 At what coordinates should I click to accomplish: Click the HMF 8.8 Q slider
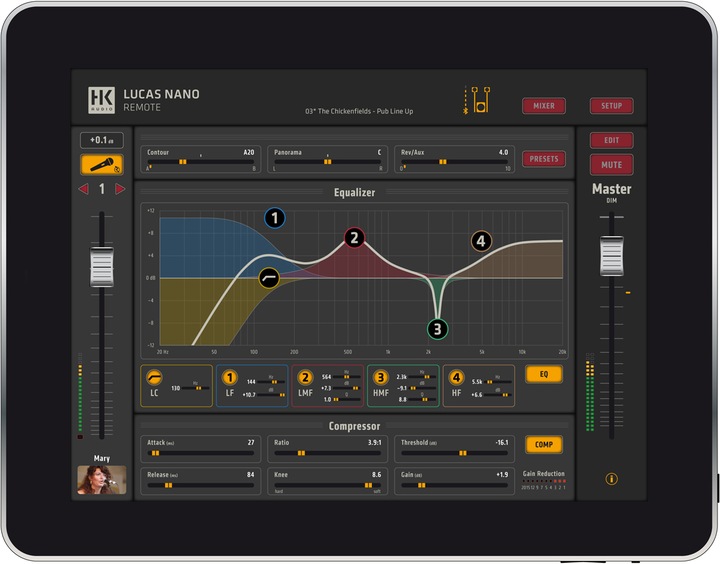pyautogui.click(x=422, y=400)
